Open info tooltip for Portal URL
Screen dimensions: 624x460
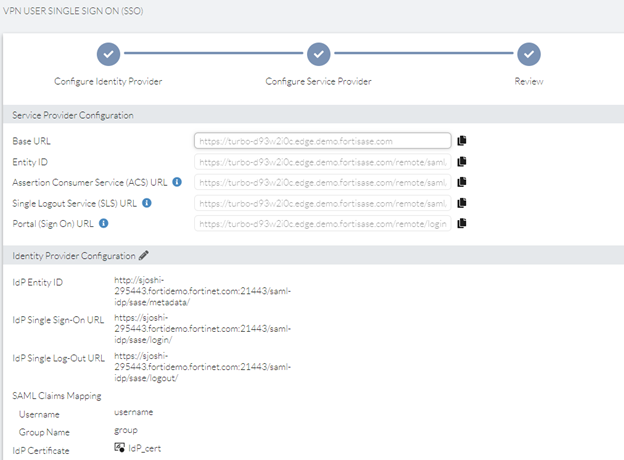click(x=103, y=223)
